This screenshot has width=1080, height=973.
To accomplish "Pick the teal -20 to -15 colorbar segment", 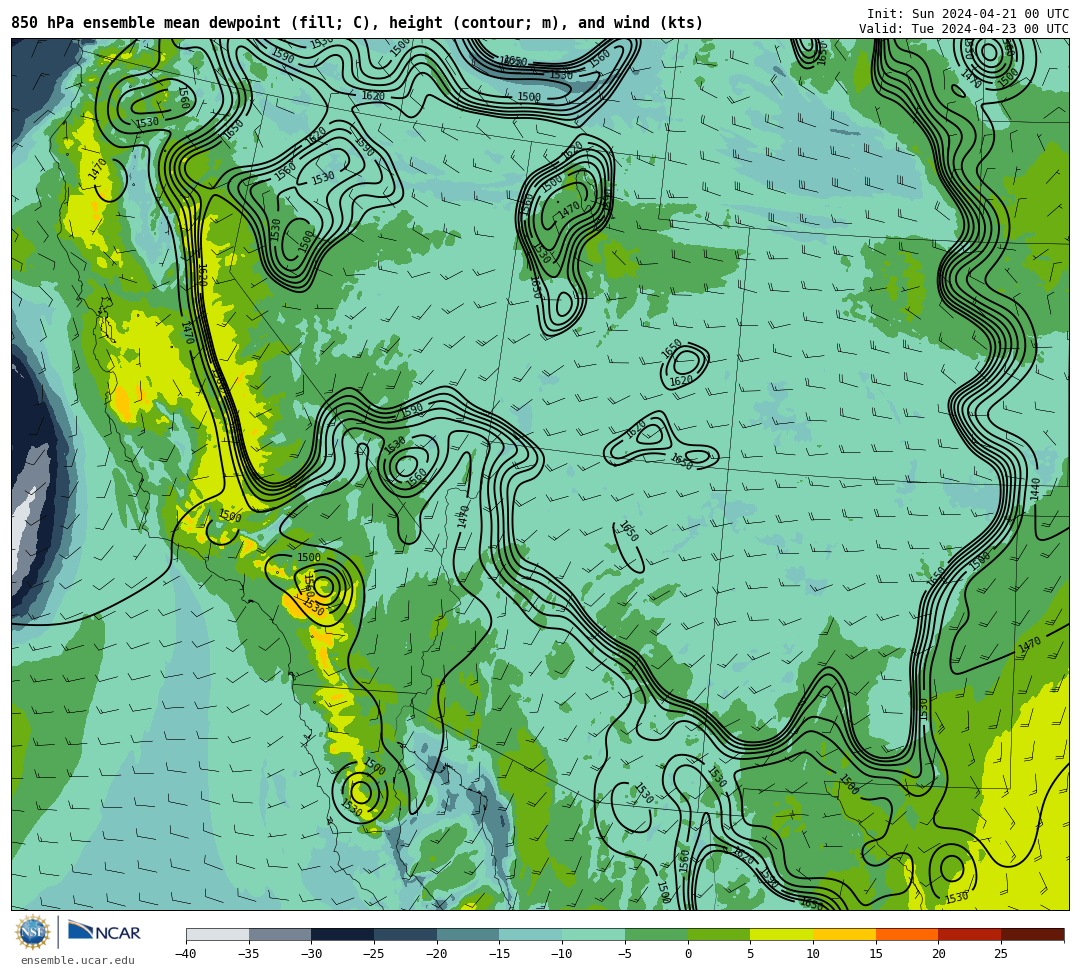I will click(468, 934).
